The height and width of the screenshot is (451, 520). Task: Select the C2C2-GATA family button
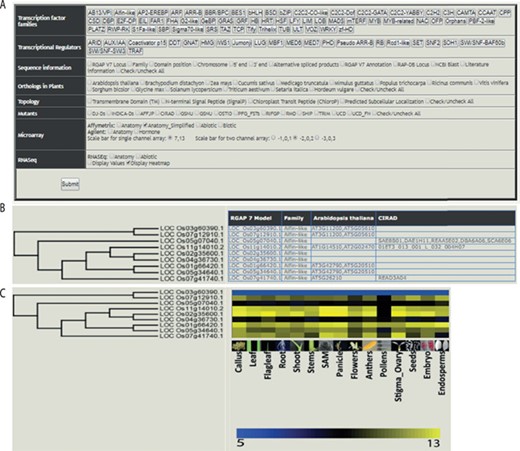372,13
